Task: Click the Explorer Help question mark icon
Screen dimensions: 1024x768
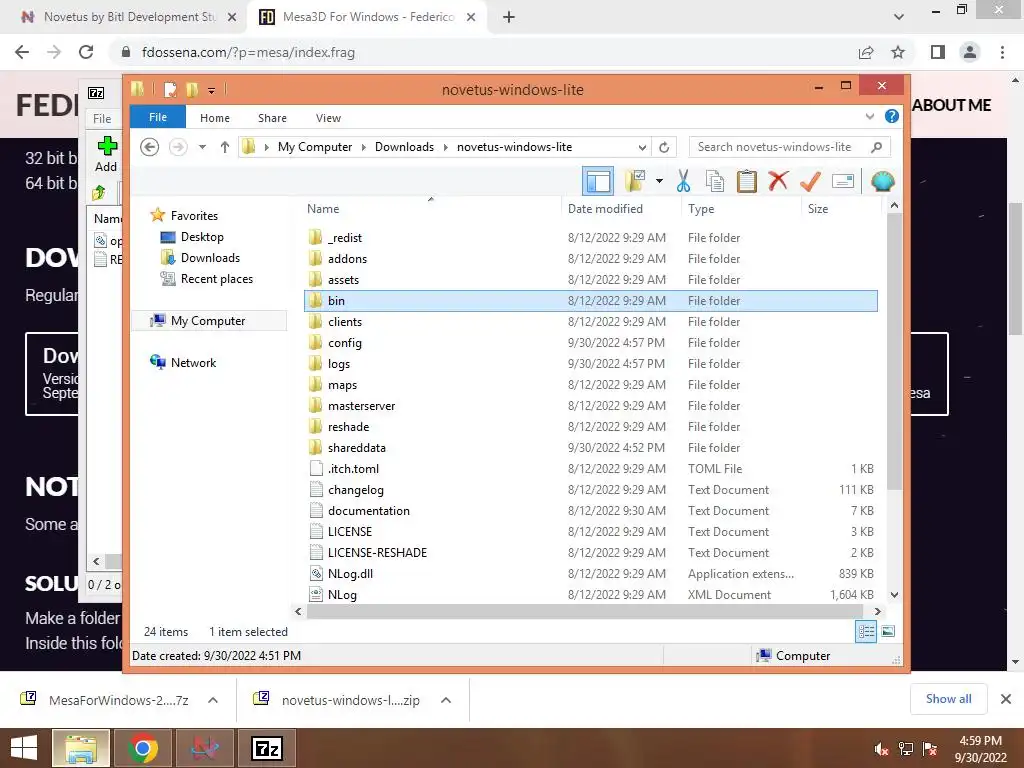Action: click(x=891, y=116)
